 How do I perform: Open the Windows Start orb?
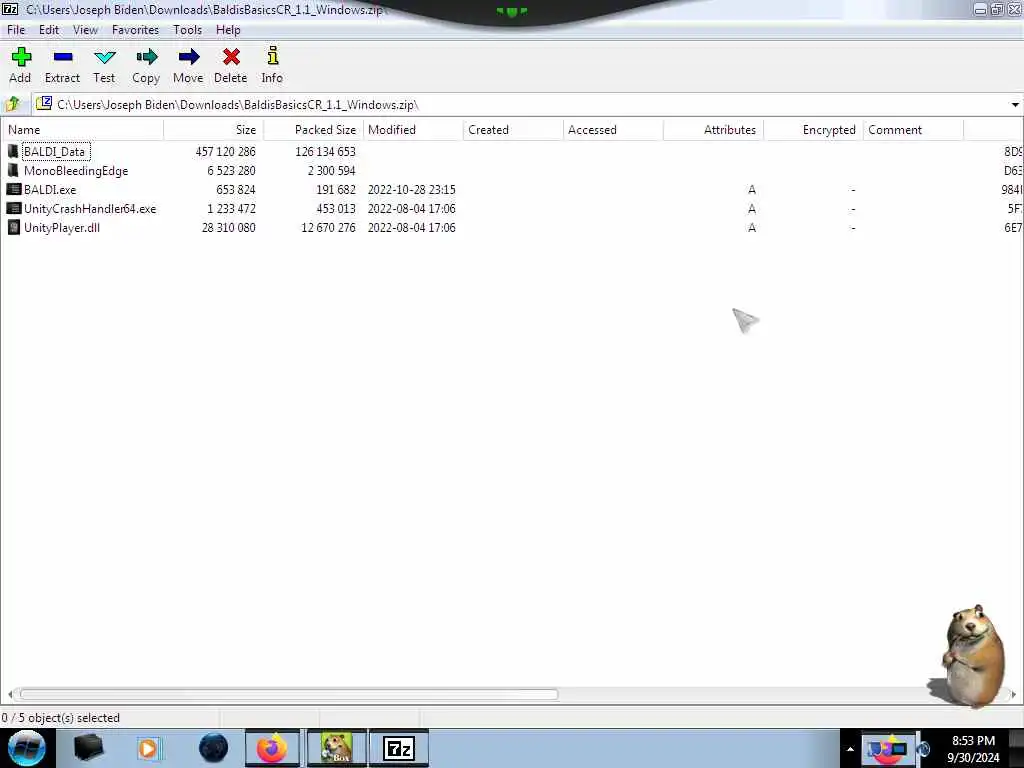pyautogui.click(x=27, y=748)
